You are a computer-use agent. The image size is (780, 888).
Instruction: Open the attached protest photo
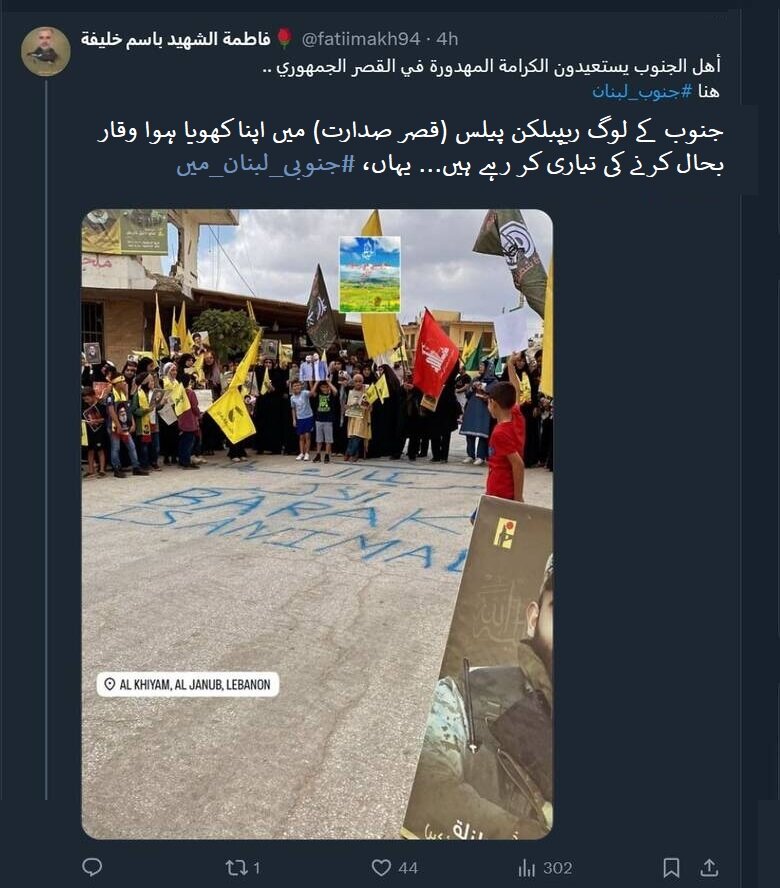click(x=317, y=524)
